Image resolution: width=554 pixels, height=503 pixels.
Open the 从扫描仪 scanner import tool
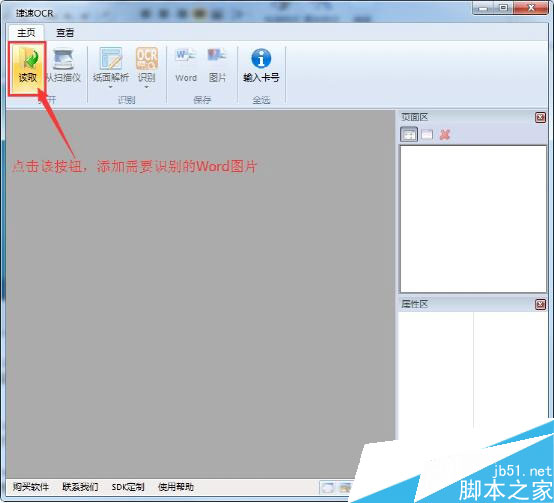[x=64, y=66]
